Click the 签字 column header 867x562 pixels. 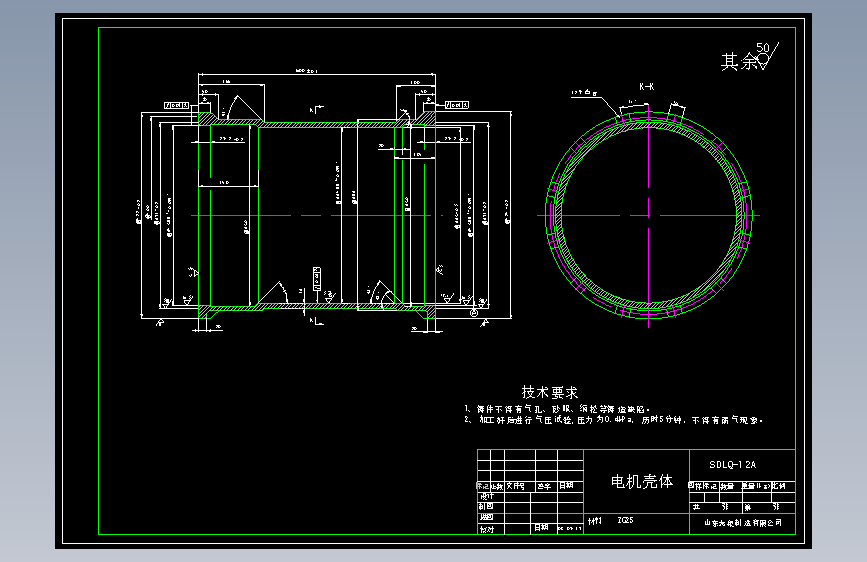pyautogui.click(x=544, y=486)
